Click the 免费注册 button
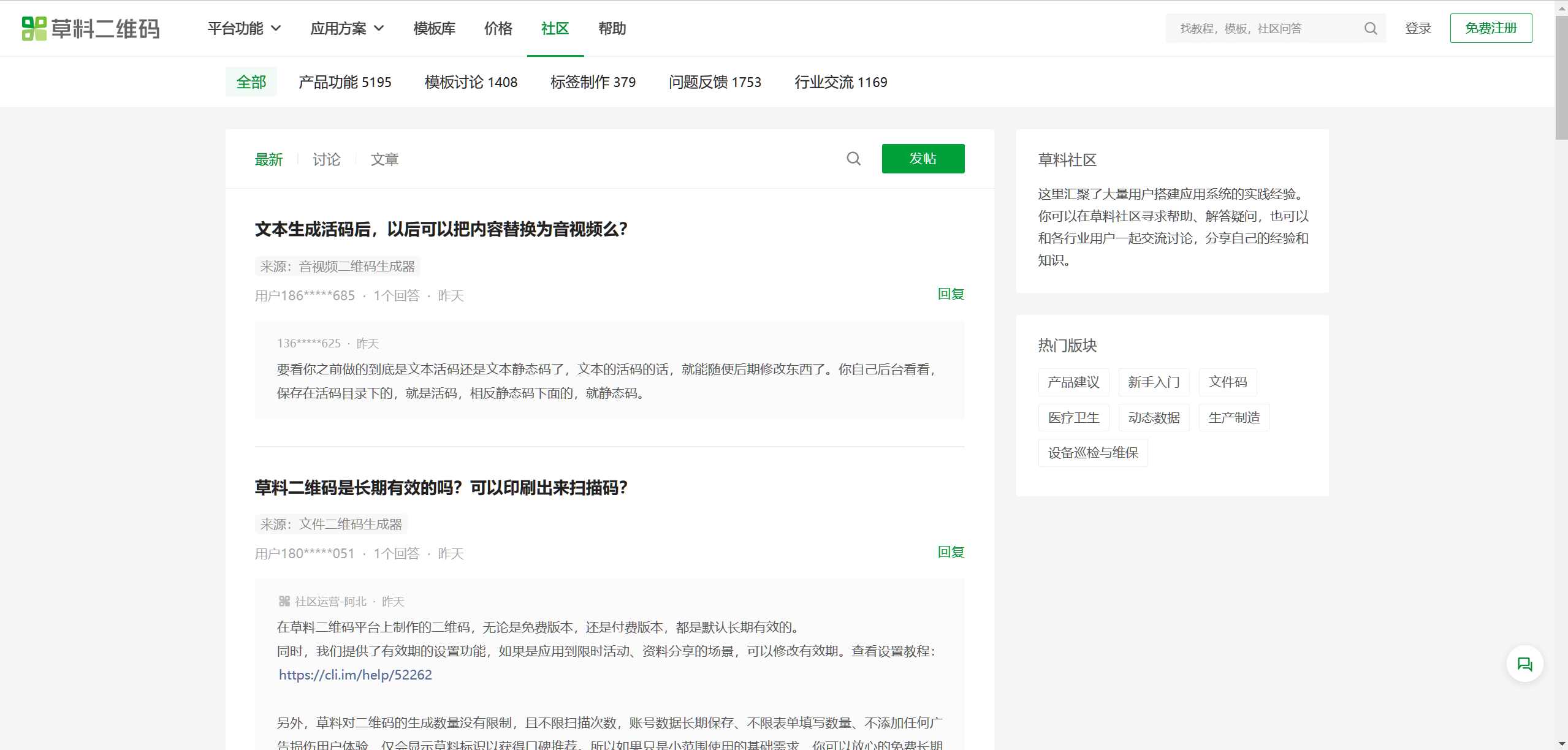This screenshot has height=750, width=1568. (1491, 28)
